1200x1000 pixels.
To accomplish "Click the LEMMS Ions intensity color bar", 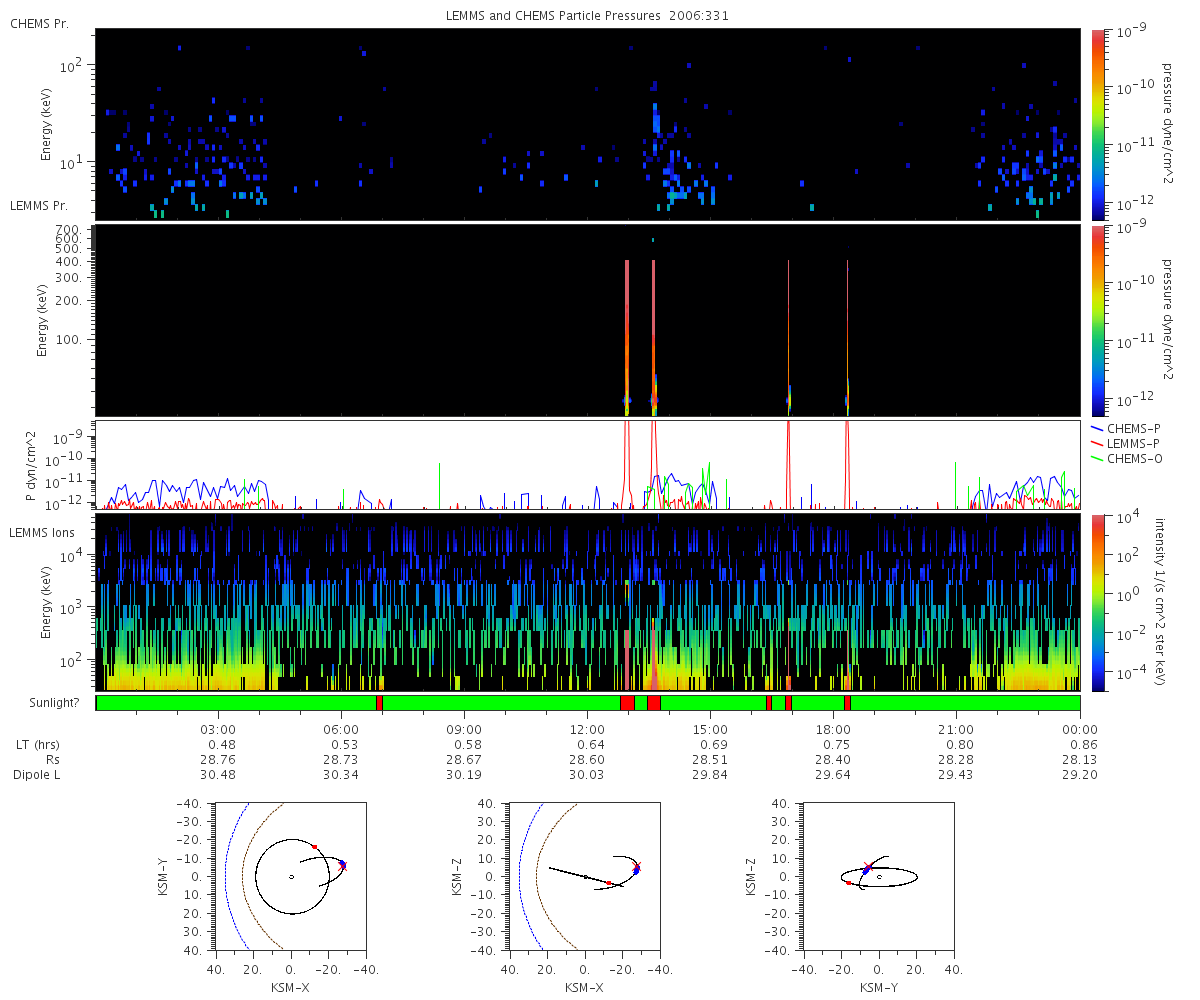I will (x=1098, y=602).
